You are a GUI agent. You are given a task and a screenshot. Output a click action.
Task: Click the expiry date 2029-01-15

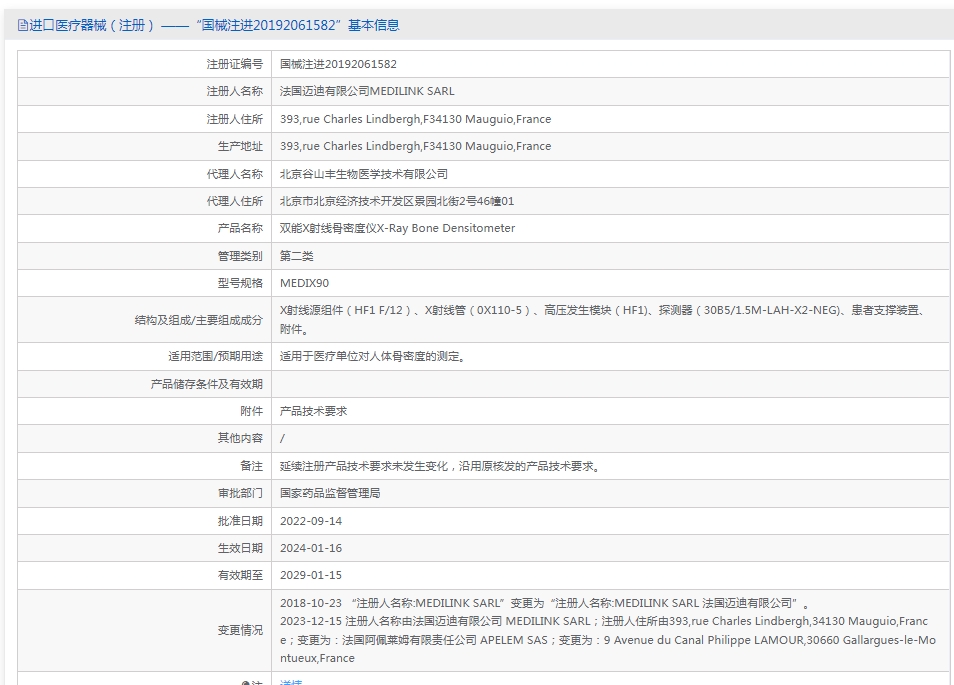[311, 575]
